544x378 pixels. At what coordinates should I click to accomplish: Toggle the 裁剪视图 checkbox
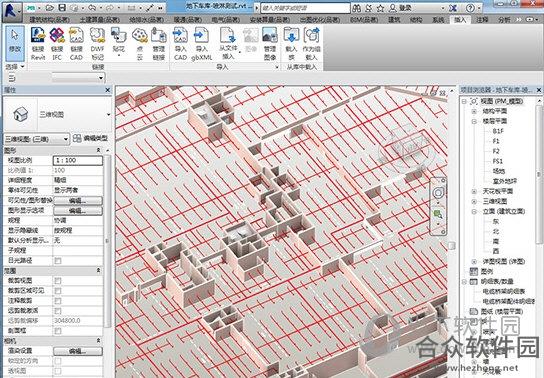click(x=58, y=281)
